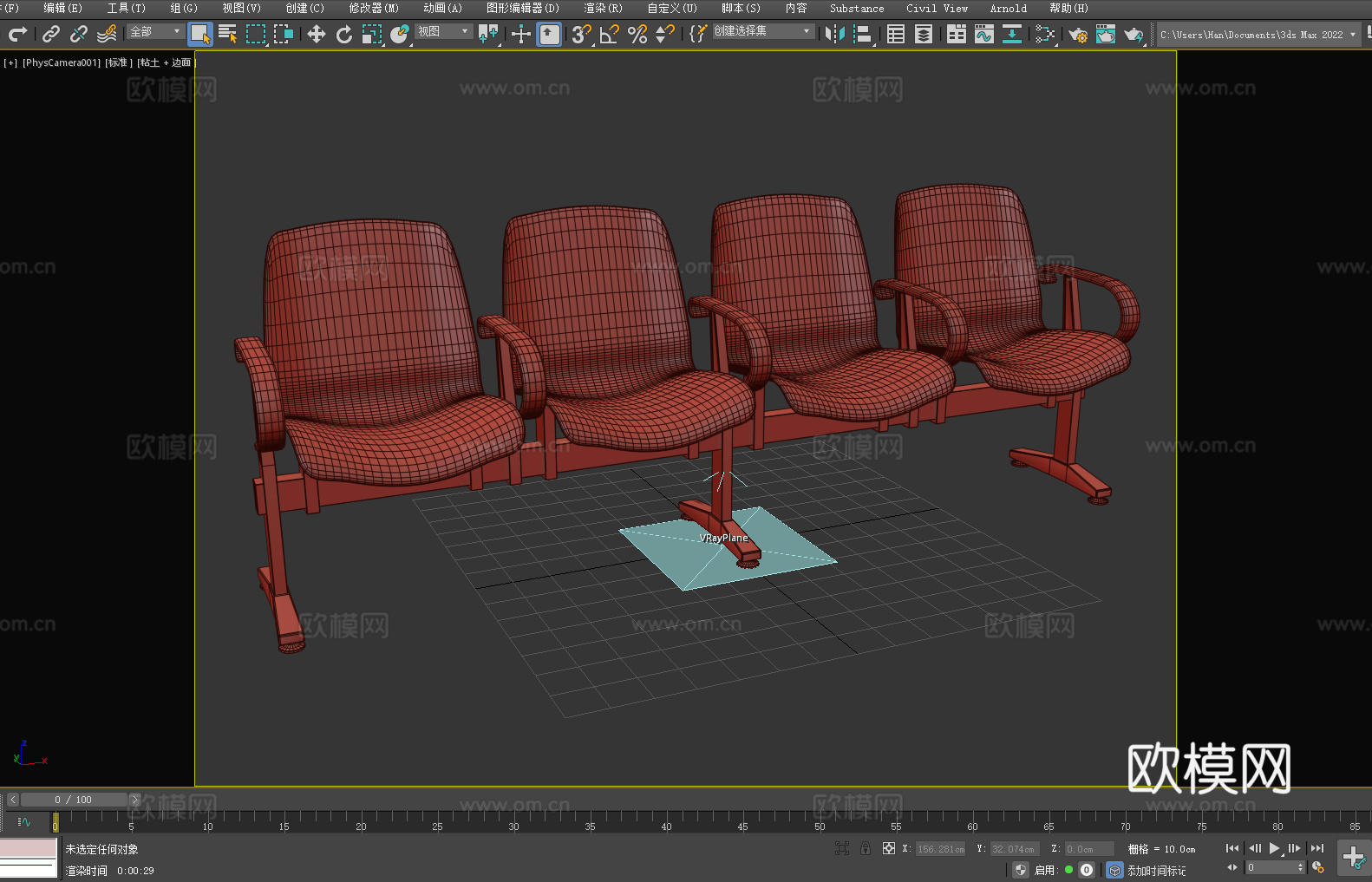Open Select by Name list icon
Viewport: 1372px width, 882px height.
coord(228,34)
